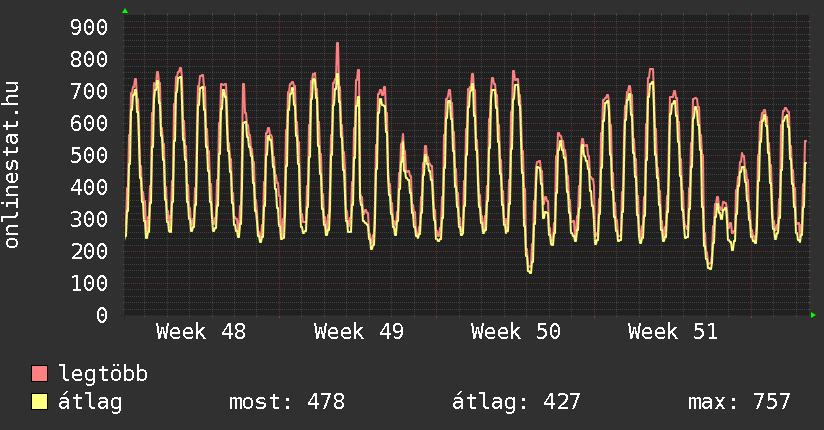Click the 'átlag' legend text
The height and width of the screenshot is (430, 824).
pyautogui.click(x=90, y=402)
